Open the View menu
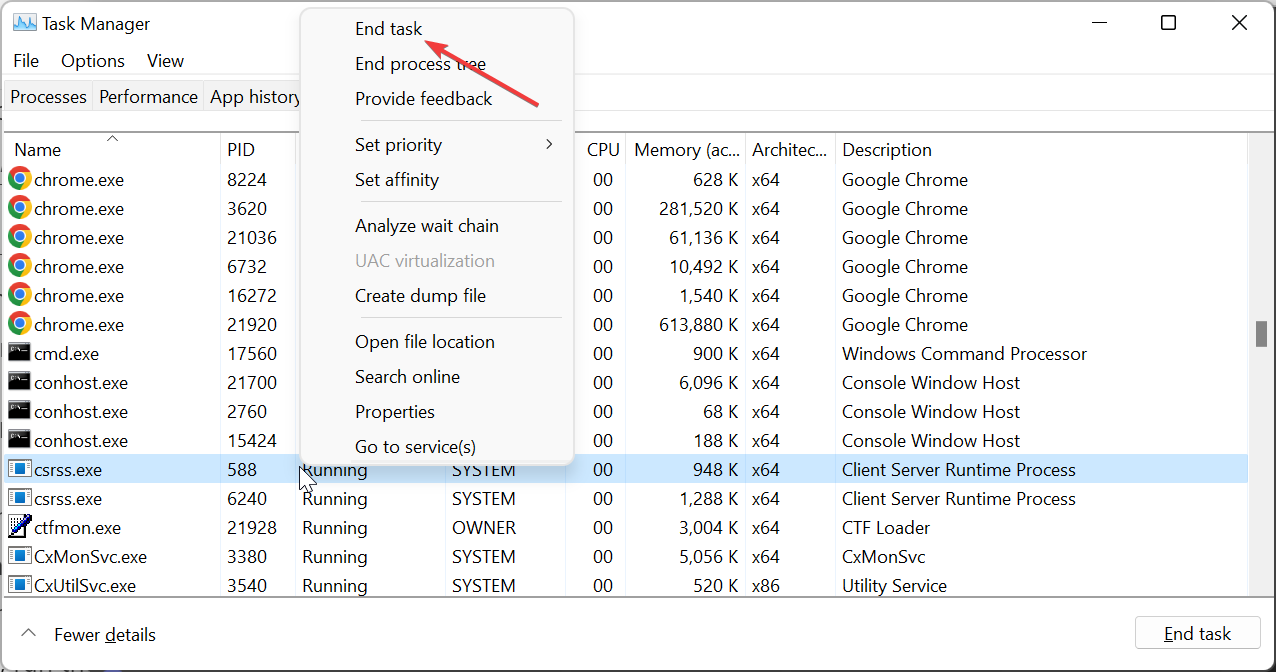 [x=165, y=61]
